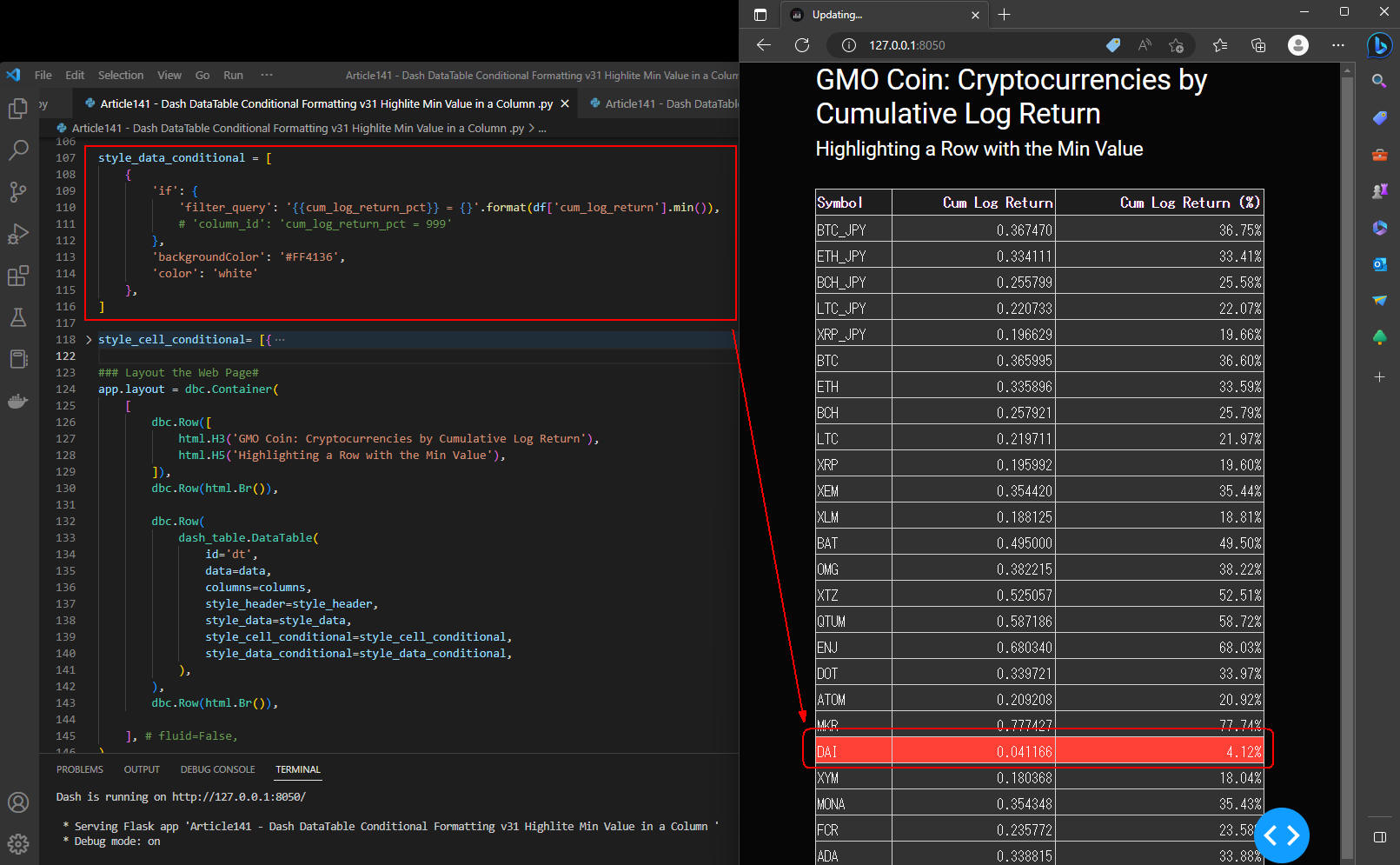This screenshot has height=865, width=1400.
Task: Switch to the OUTPUT panel tab
Action: tap(142, 769)
